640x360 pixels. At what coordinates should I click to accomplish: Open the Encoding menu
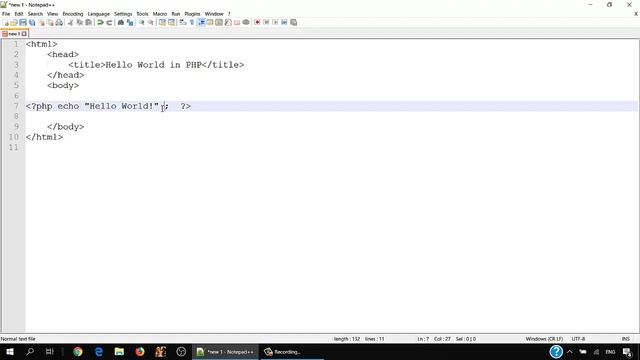73,14
